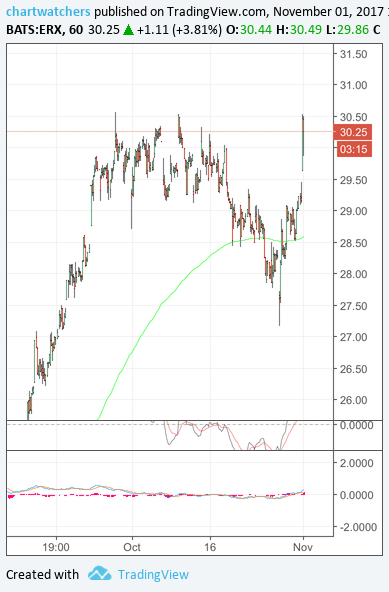Click the 31.00 price axis label

click(x=353, y=85)
